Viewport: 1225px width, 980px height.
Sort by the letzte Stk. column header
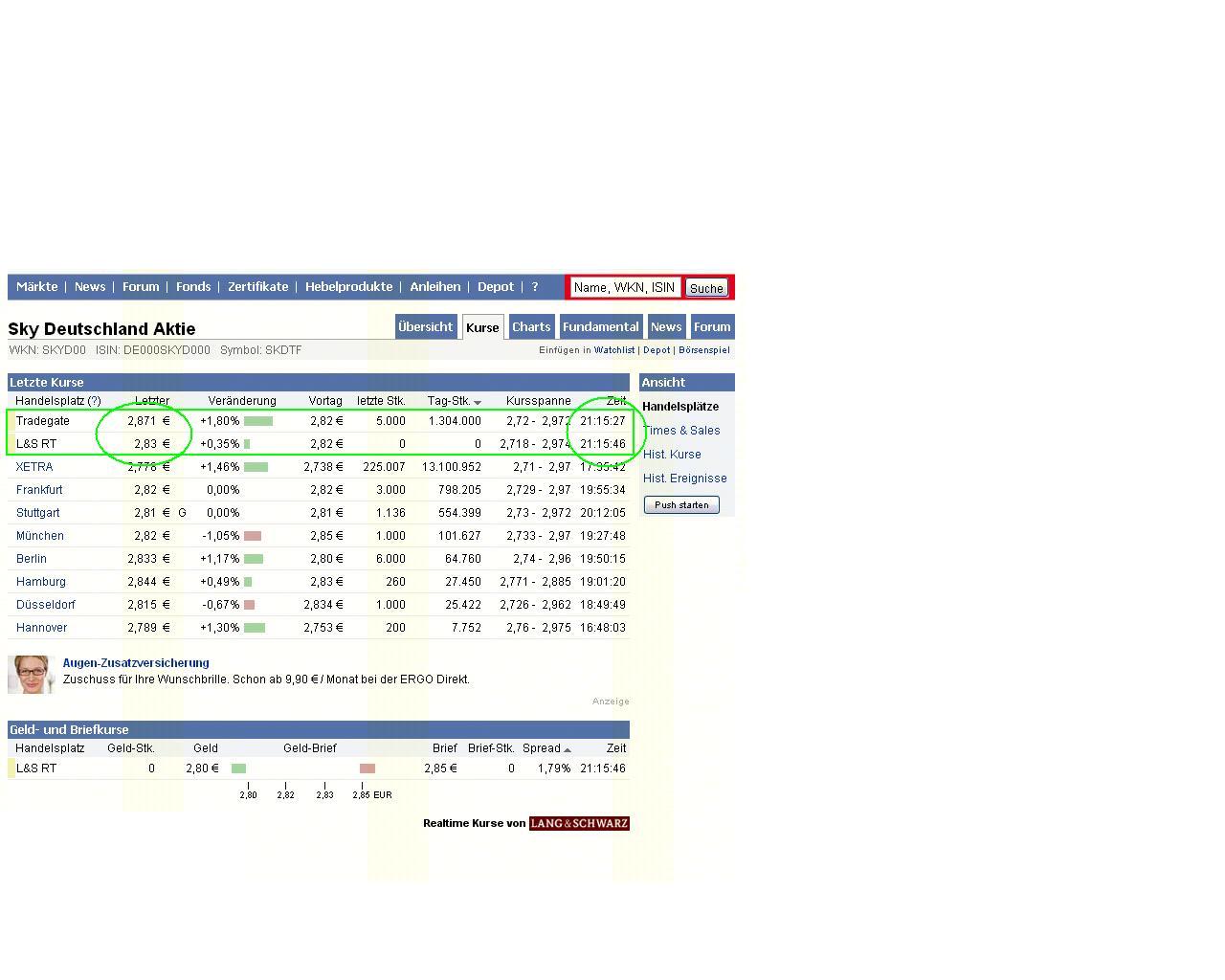tap(381, 401)
